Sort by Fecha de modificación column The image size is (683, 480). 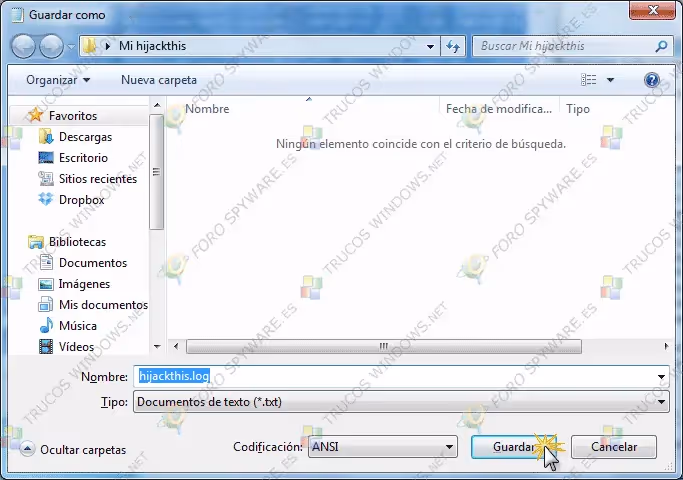pos(499,109)
